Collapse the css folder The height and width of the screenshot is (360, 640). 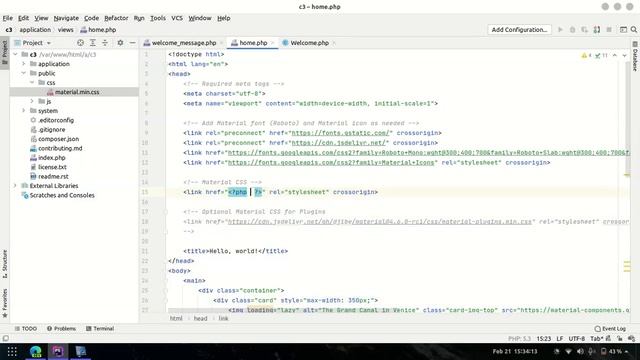(x=32, y=82)
